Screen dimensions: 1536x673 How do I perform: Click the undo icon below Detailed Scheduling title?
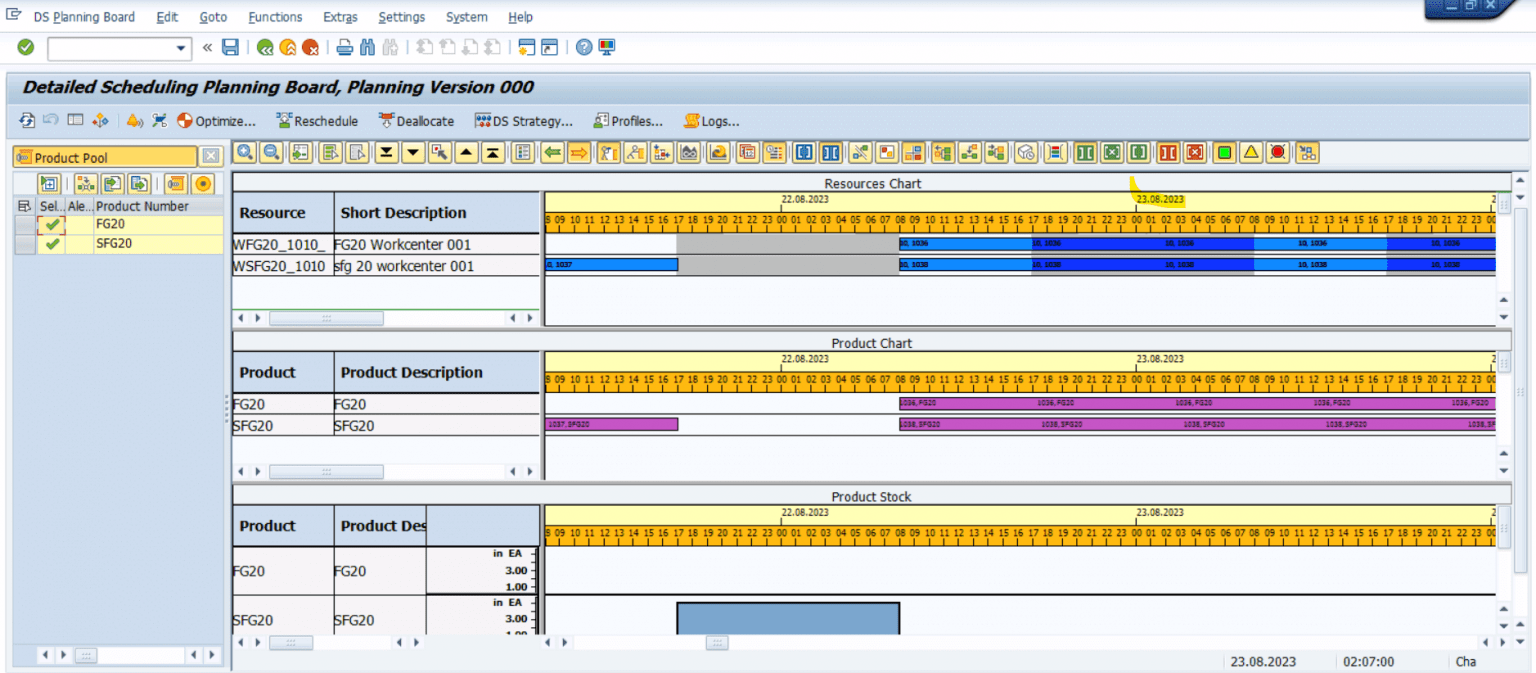[50, 120]
